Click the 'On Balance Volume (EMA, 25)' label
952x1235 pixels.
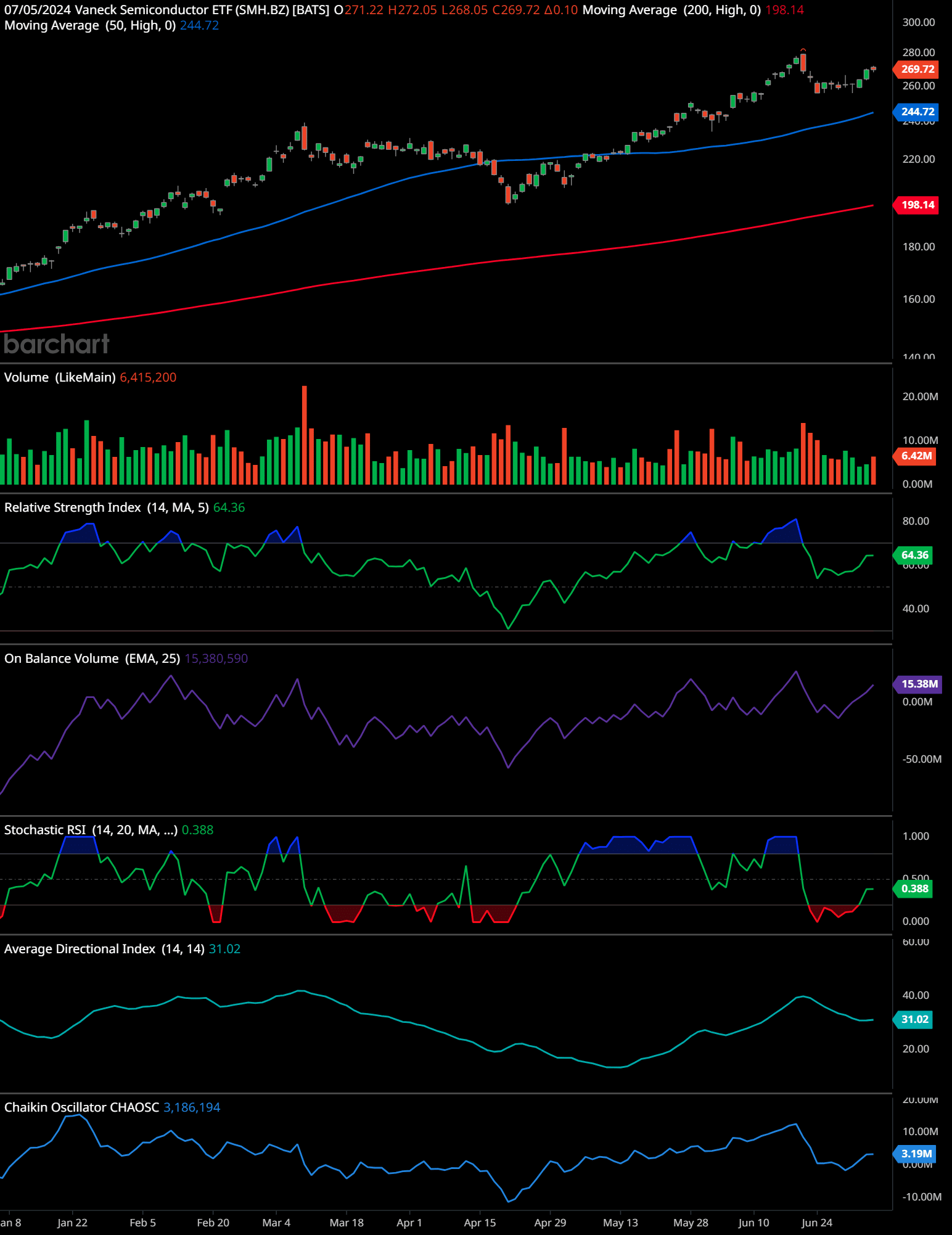(92, 659)
